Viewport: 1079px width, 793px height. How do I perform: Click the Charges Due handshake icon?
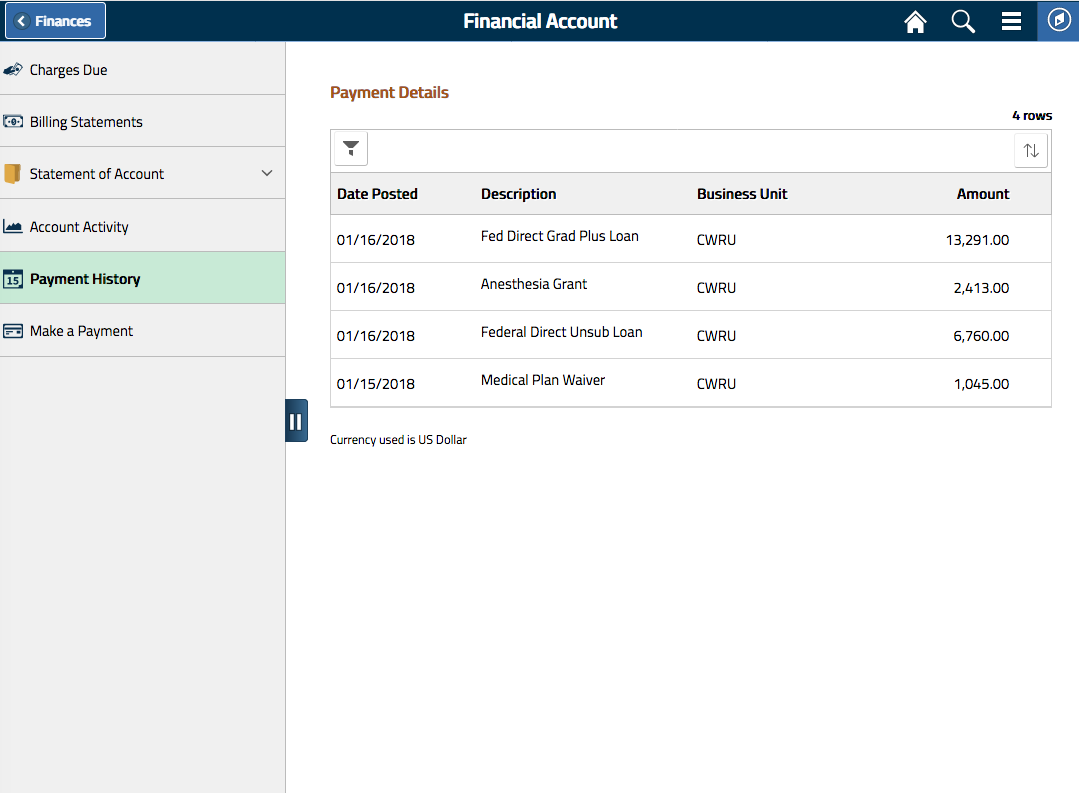13,70
